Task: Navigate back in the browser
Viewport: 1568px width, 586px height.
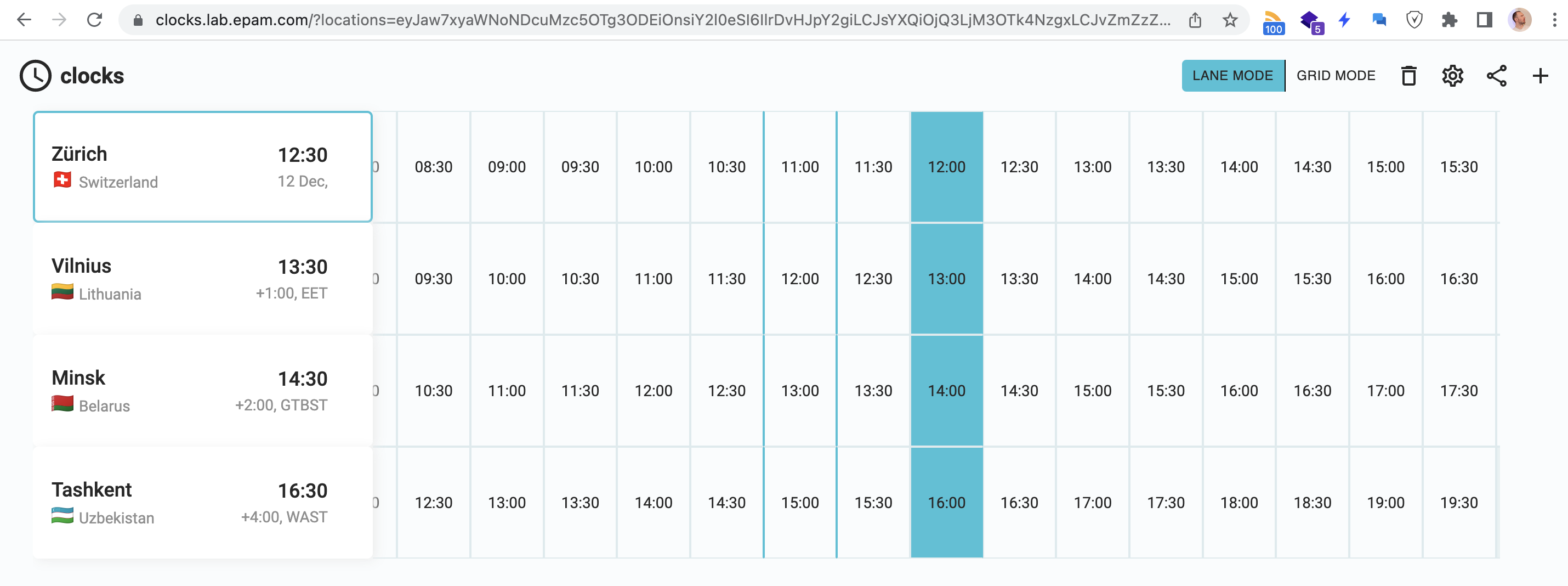Action: [x=23, y=20]
